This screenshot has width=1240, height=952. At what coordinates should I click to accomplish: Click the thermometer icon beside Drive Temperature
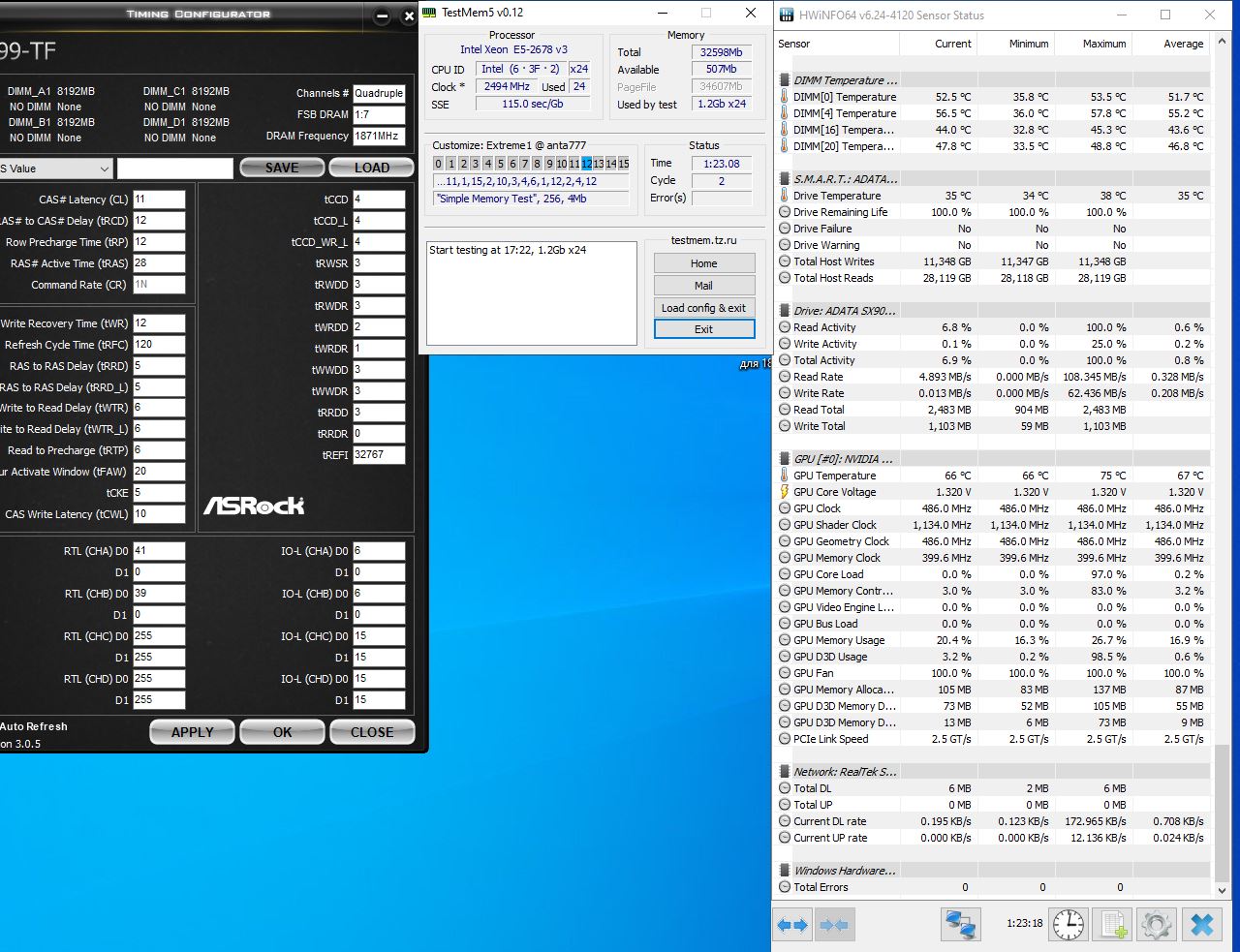[x=785, y=196]
